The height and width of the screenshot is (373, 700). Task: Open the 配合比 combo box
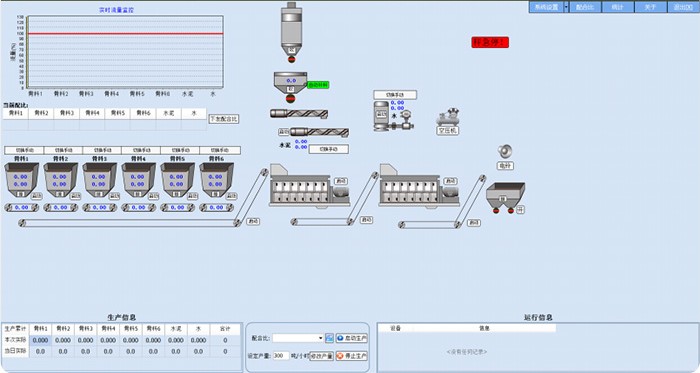click(x=298, y=338)
